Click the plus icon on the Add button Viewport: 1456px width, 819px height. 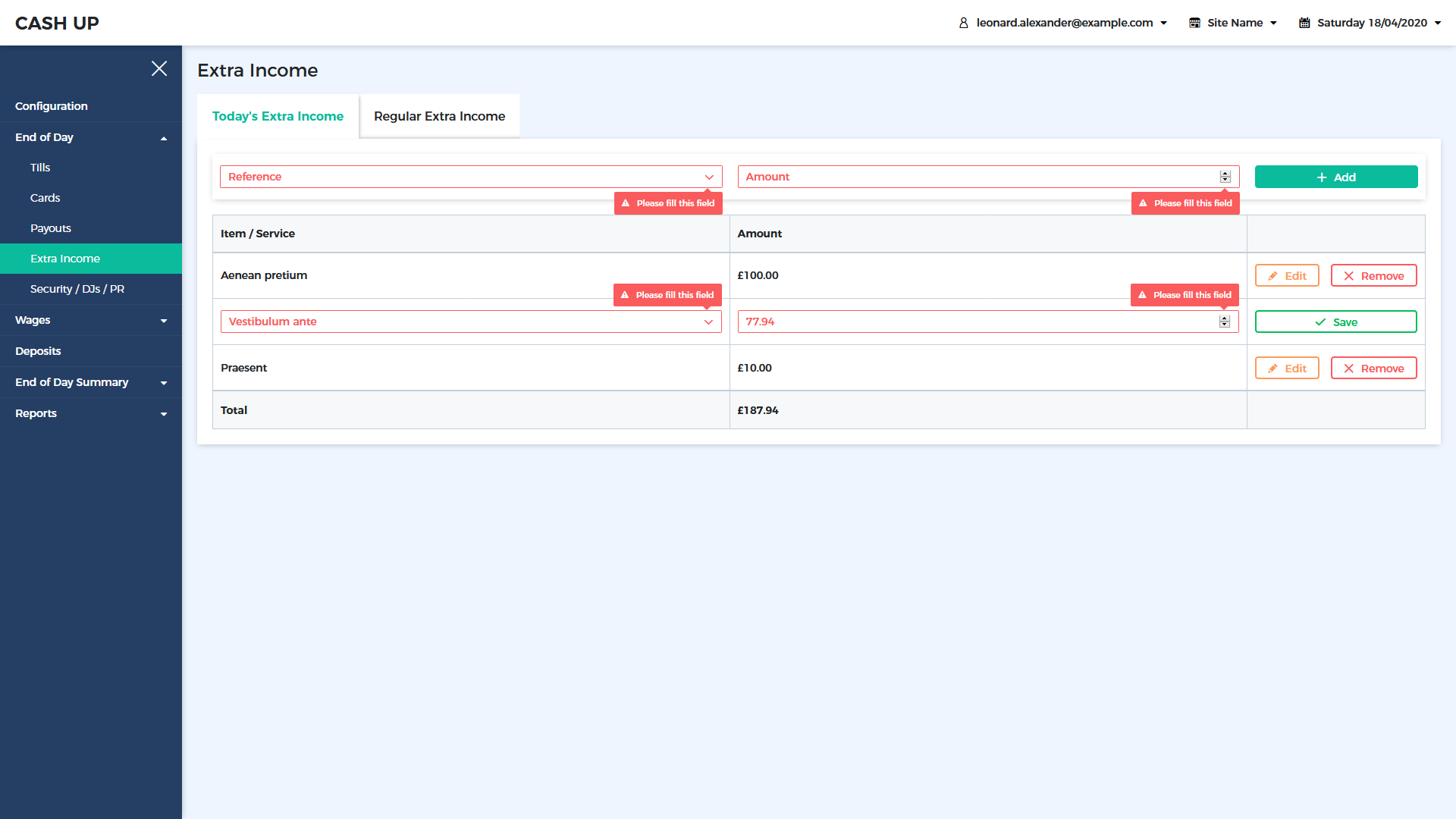coord(1322,177)
